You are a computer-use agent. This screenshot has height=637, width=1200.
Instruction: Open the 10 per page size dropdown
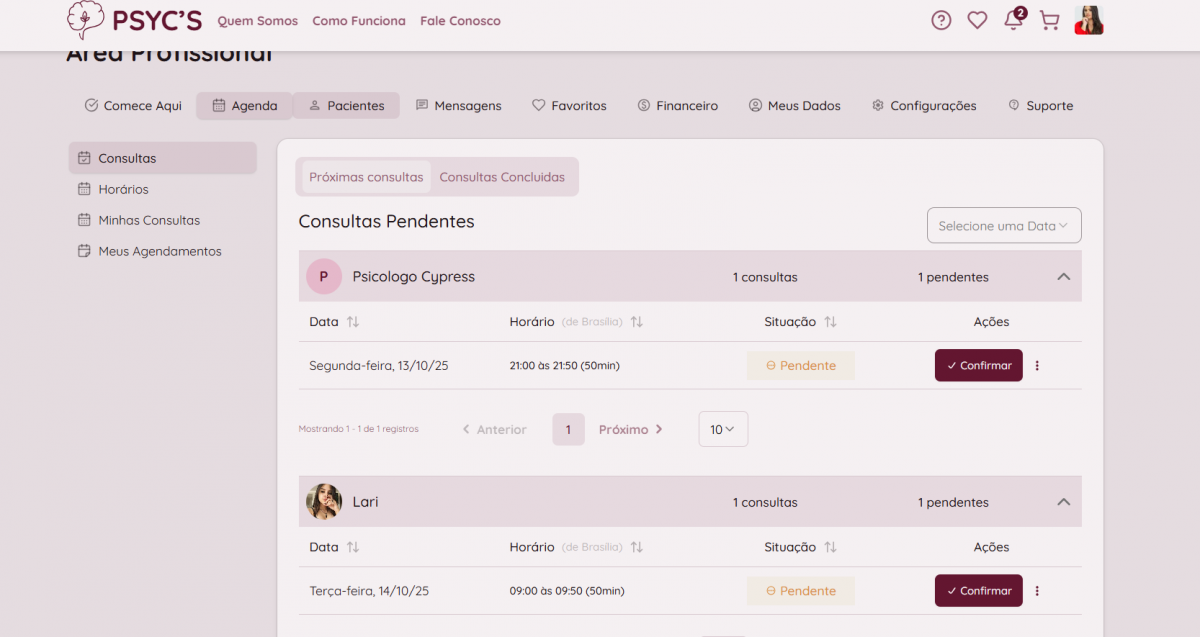722,429
